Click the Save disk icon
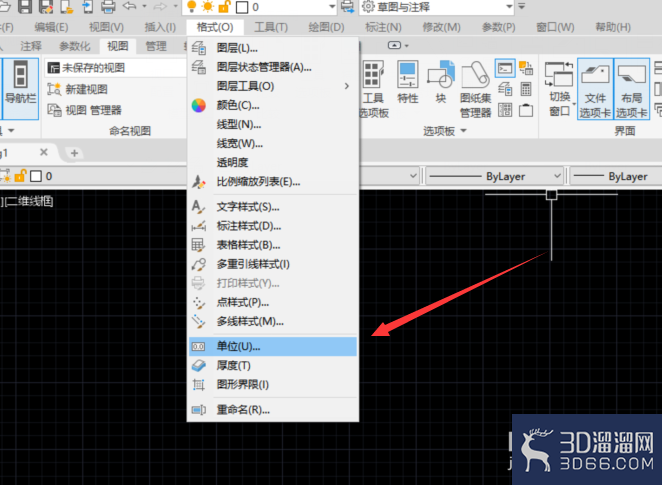 tap(24, 6)
